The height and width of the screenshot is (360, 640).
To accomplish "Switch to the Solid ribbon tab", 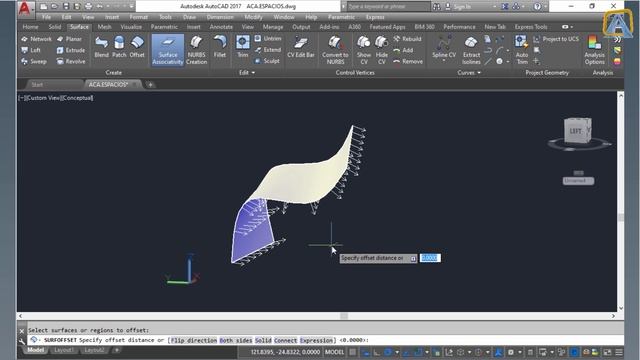I will click(x=54, y=27).
